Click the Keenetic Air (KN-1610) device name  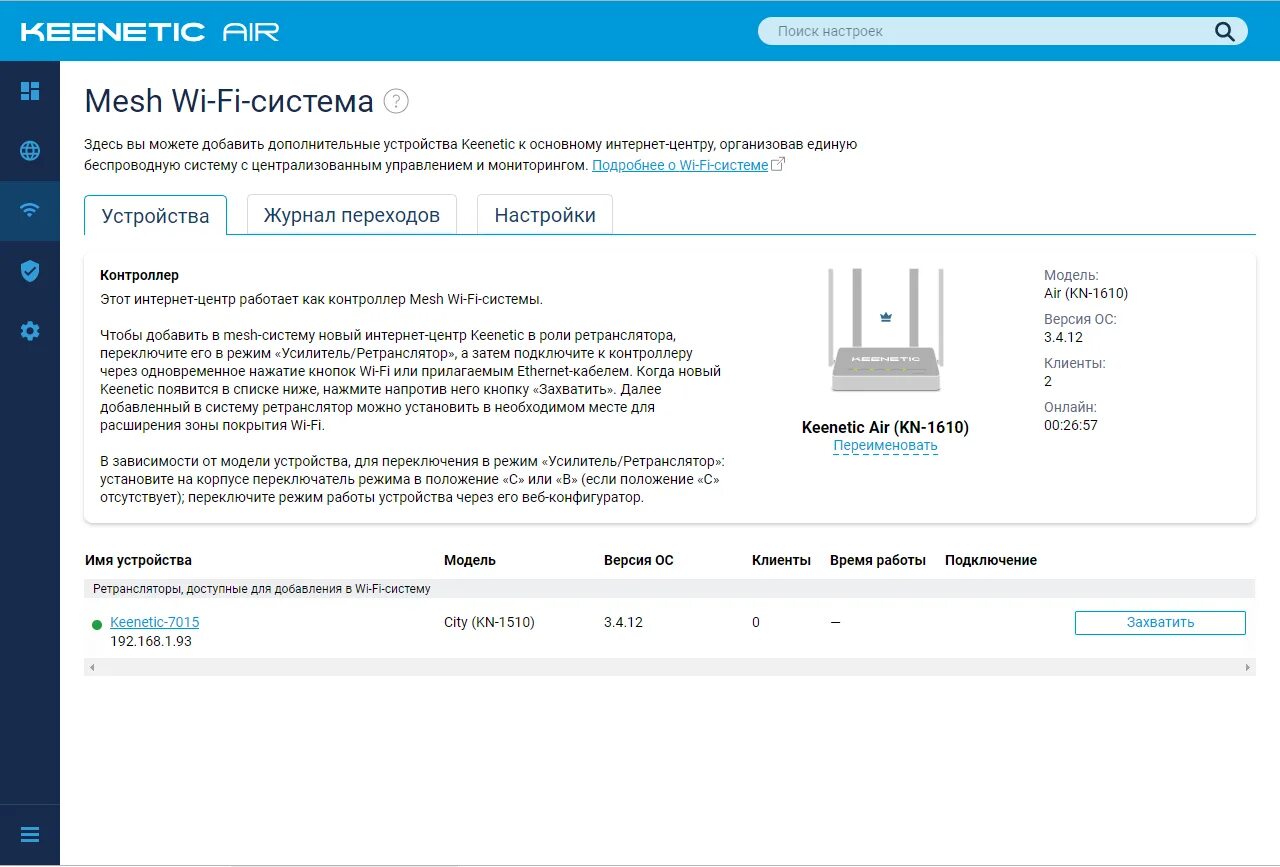pos(885,427)
